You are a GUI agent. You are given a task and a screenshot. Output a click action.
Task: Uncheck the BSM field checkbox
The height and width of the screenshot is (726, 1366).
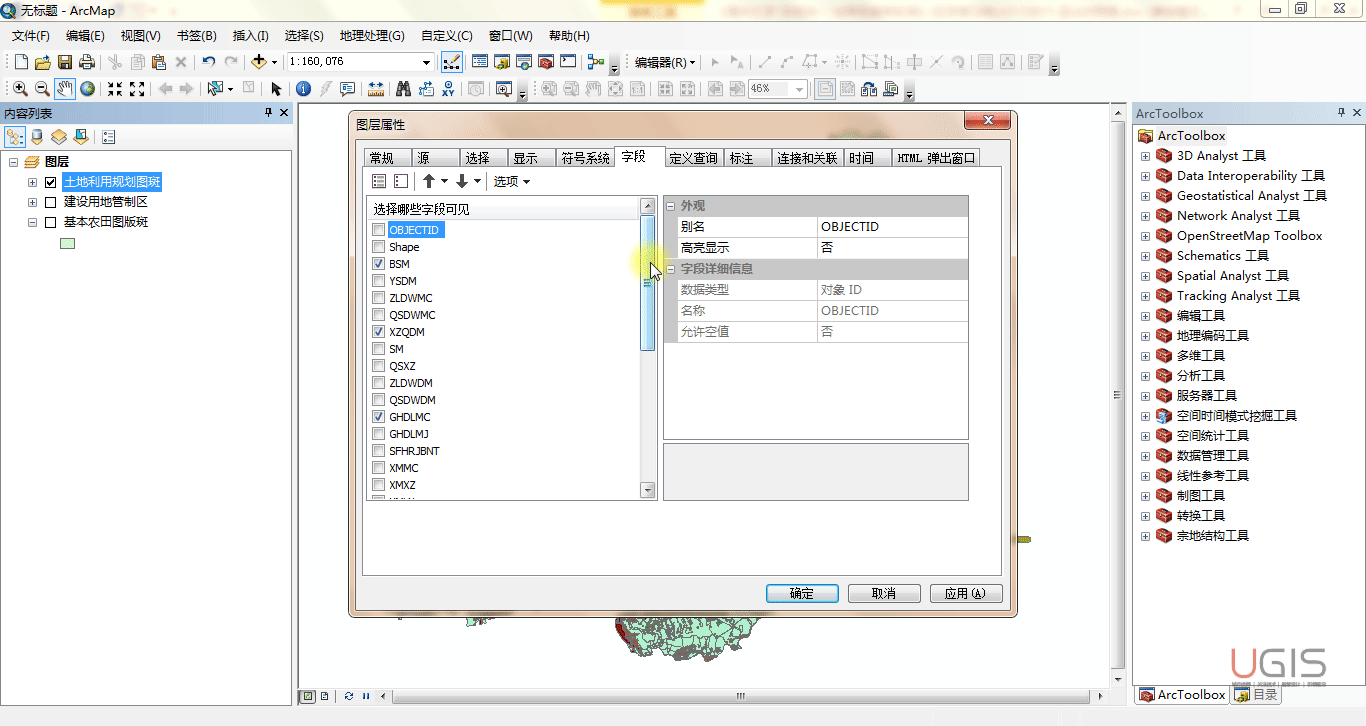378,264
